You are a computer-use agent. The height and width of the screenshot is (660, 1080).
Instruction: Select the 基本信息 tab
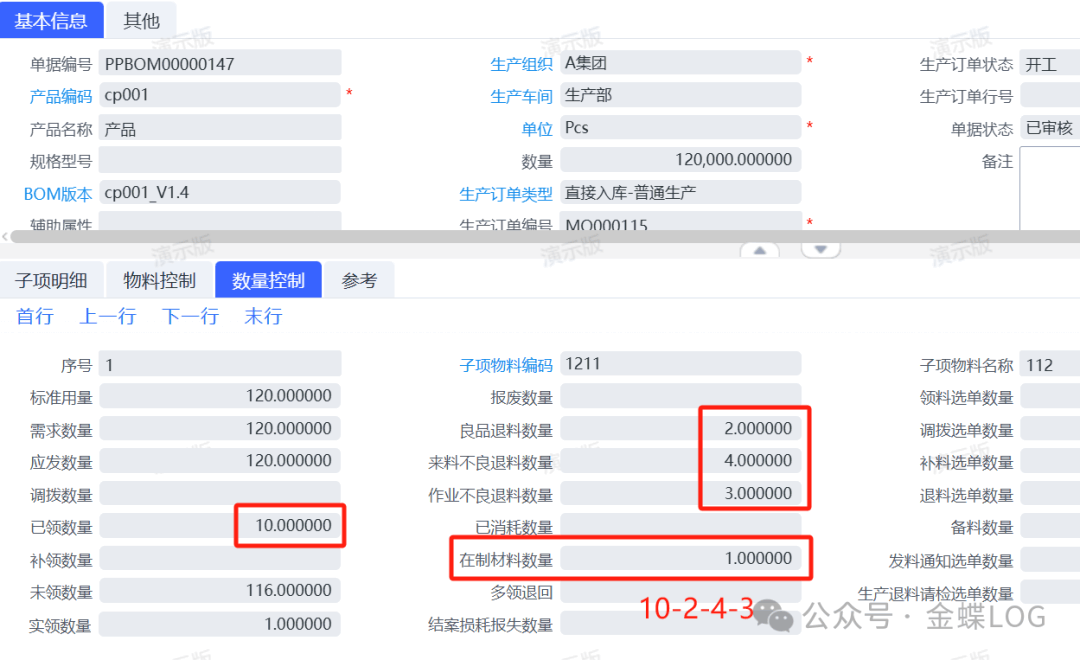point(51,20)
